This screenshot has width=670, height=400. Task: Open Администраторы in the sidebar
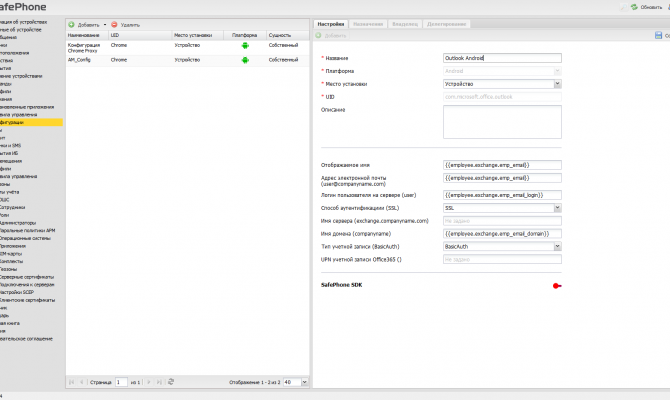point(18,223)
